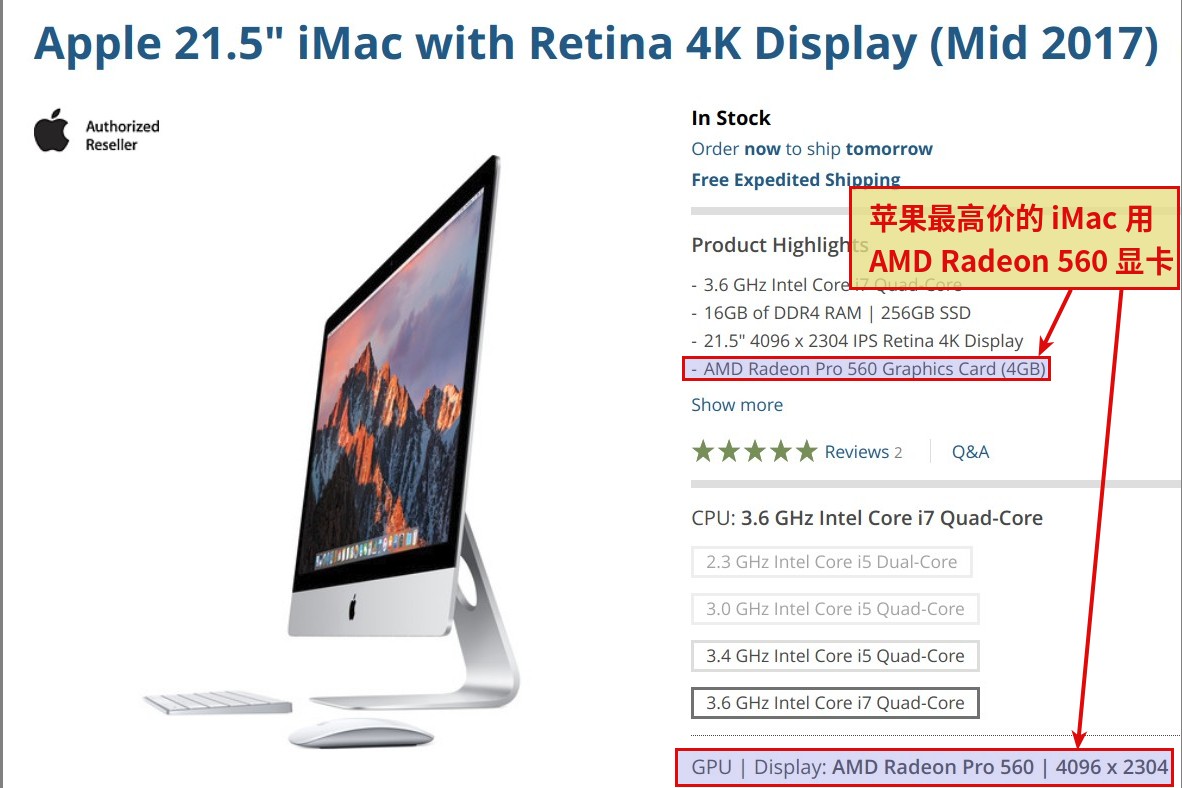
Task: Click the AMD Radeon Pro 560 highlight line
Action: click(x=866, y=369)
